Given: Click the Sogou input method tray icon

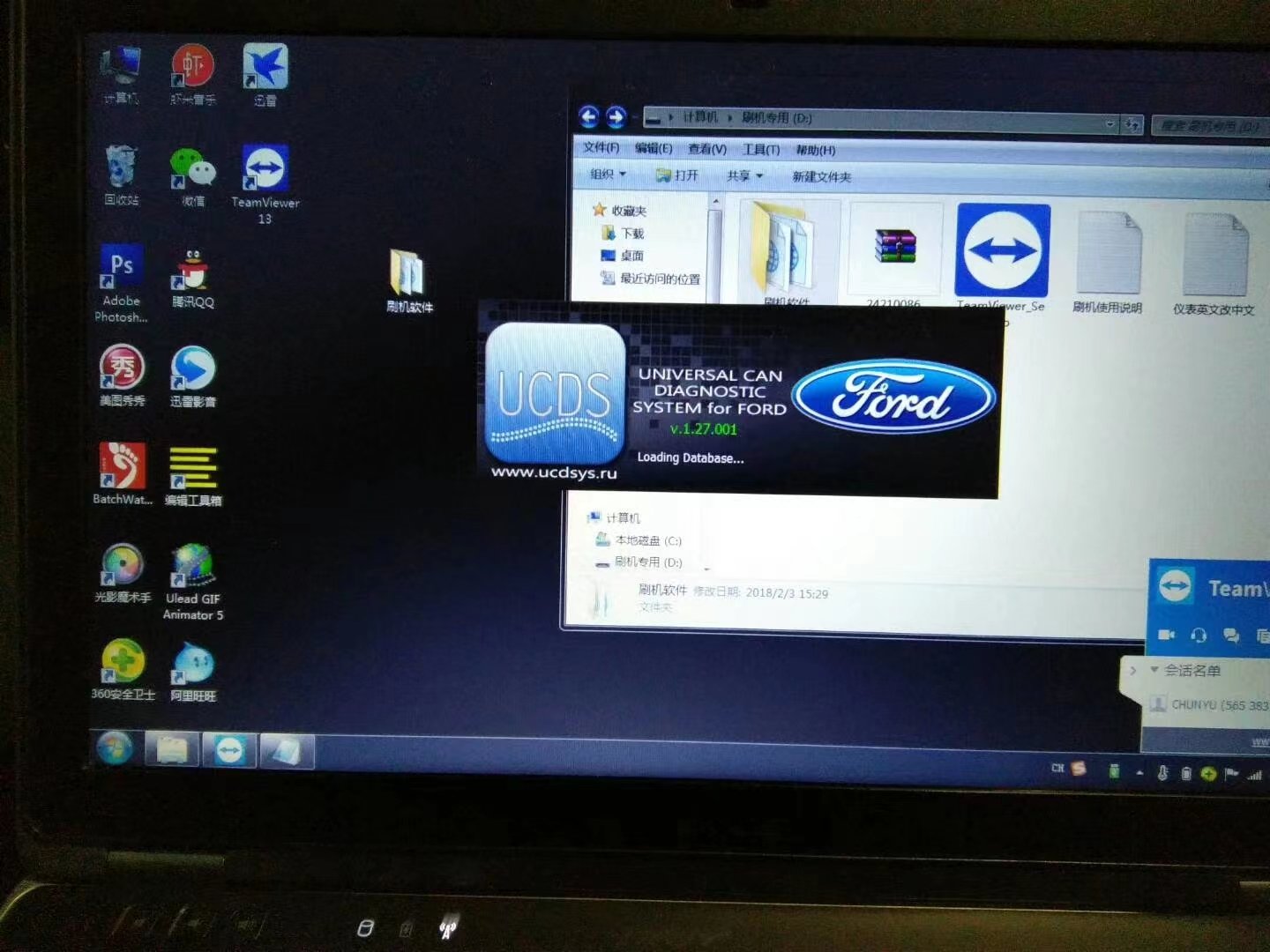Looking at the screenshot, I should pos(1078,769).
